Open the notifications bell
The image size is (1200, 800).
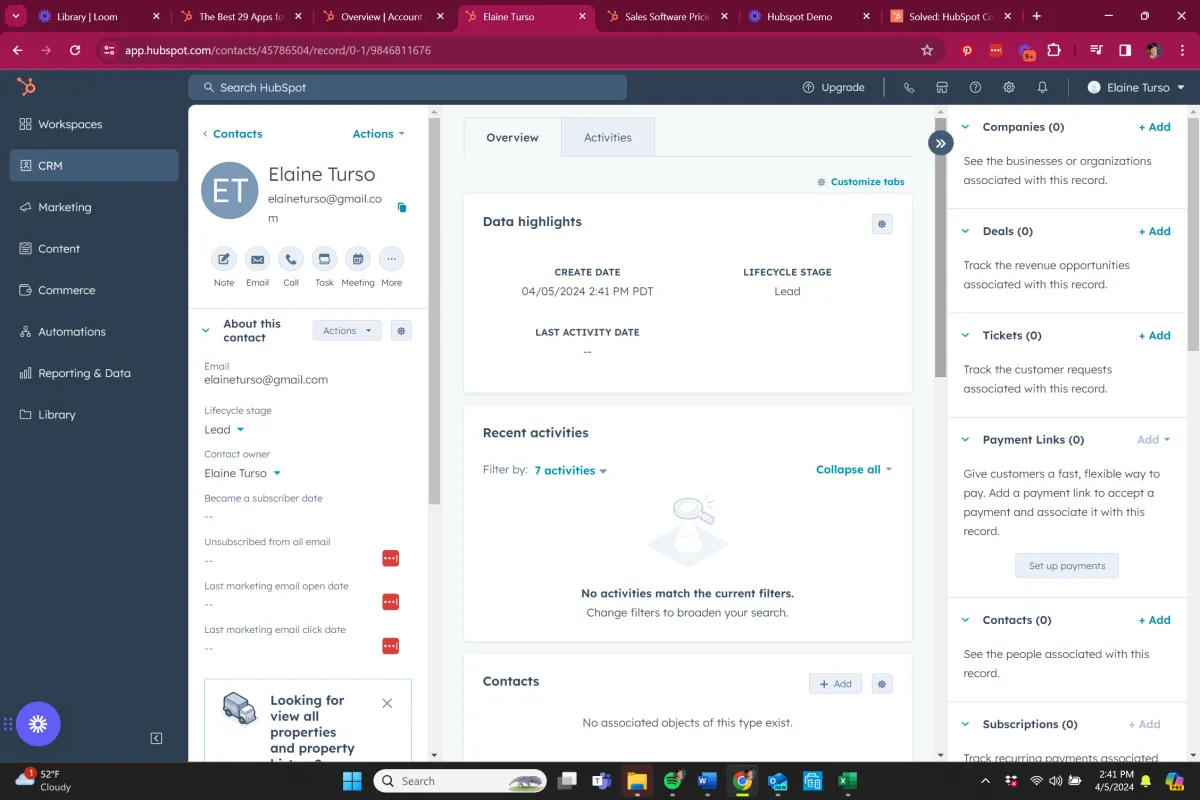1042,87
